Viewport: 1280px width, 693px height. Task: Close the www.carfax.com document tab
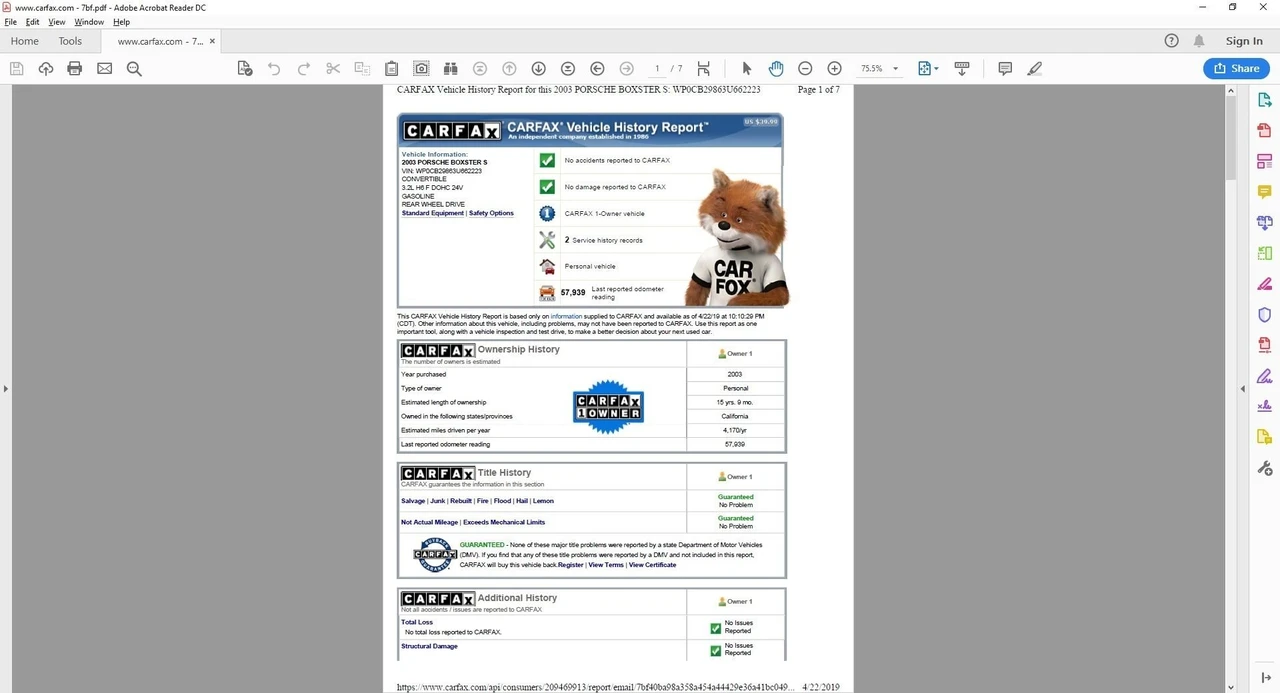212,41
